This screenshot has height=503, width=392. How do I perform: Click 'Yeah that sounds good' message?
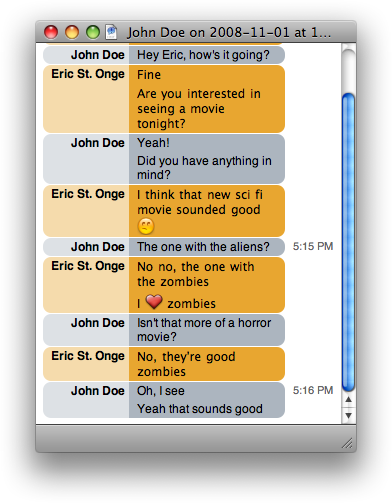coord(200,409)
